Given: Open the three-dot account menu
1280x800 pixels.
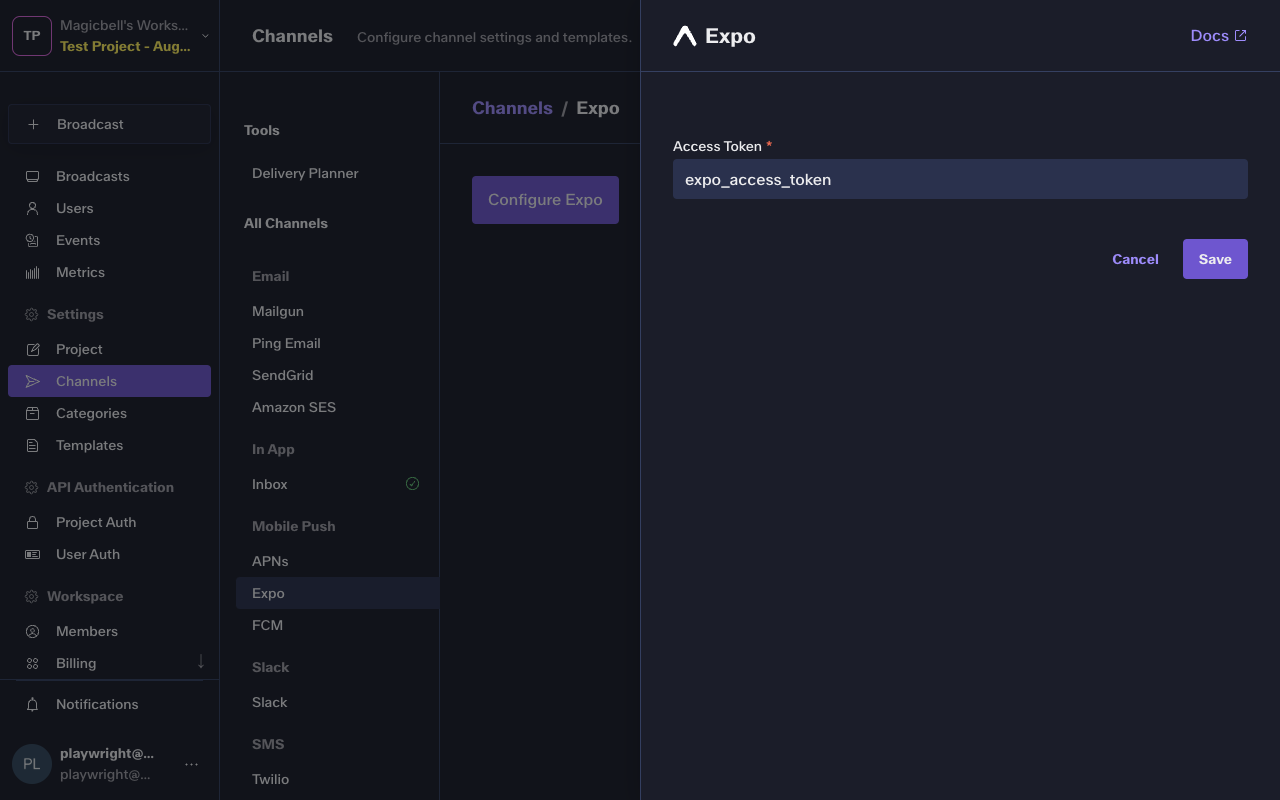Looking at the screenshot, I should tap(191, 764).
